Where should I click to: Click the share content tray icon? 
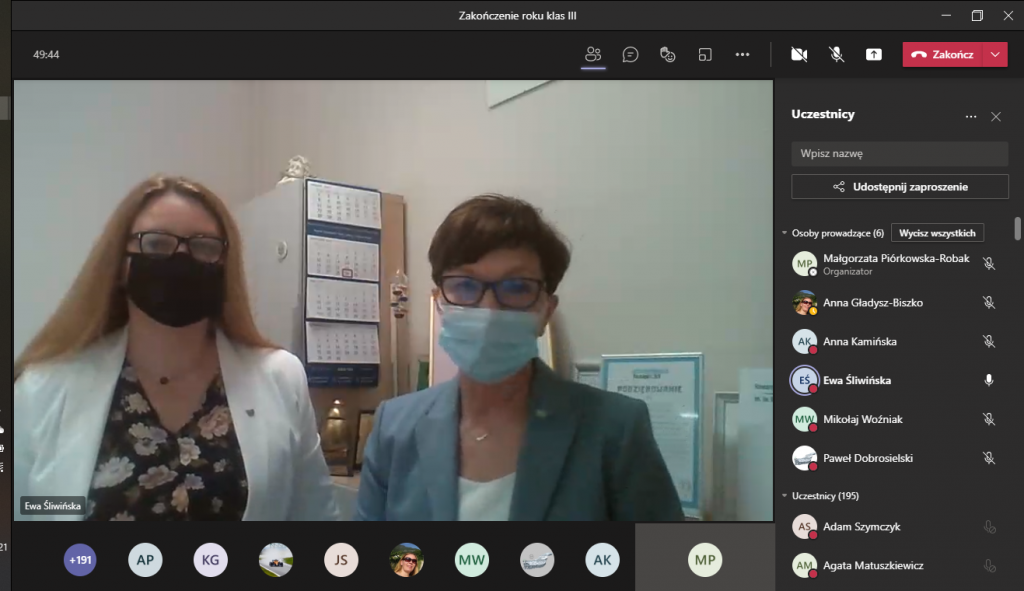[874, 54]
